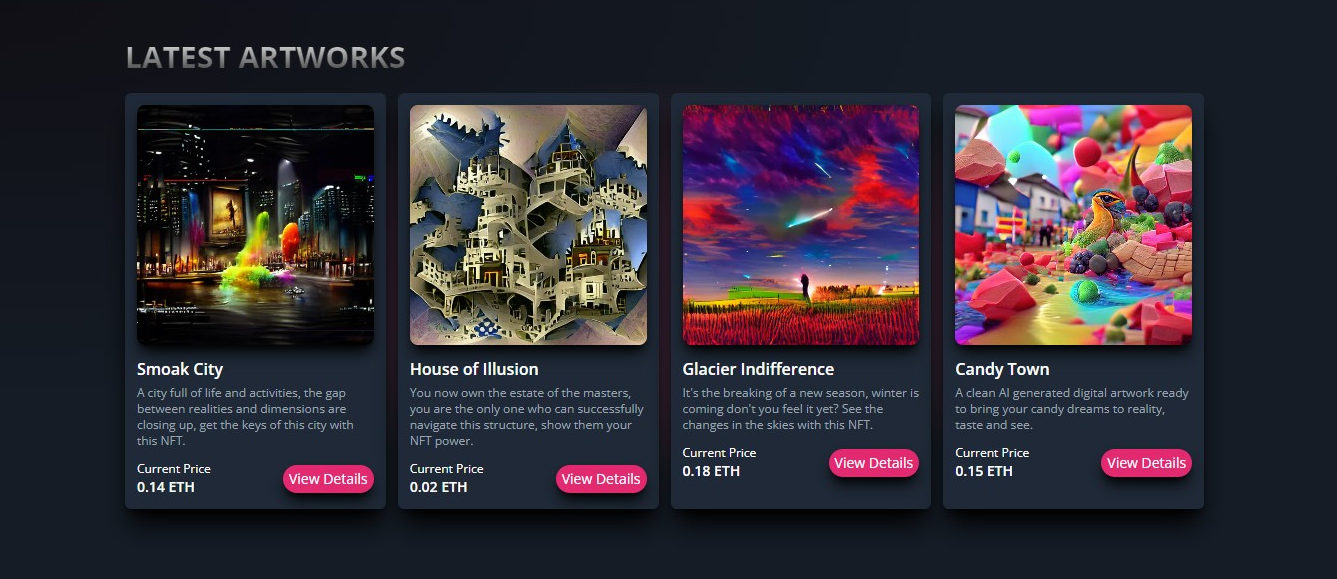This screenshot has width=1337, height=579.
Task: Click the Glacier Indifference description text
Action: (801, 409)
